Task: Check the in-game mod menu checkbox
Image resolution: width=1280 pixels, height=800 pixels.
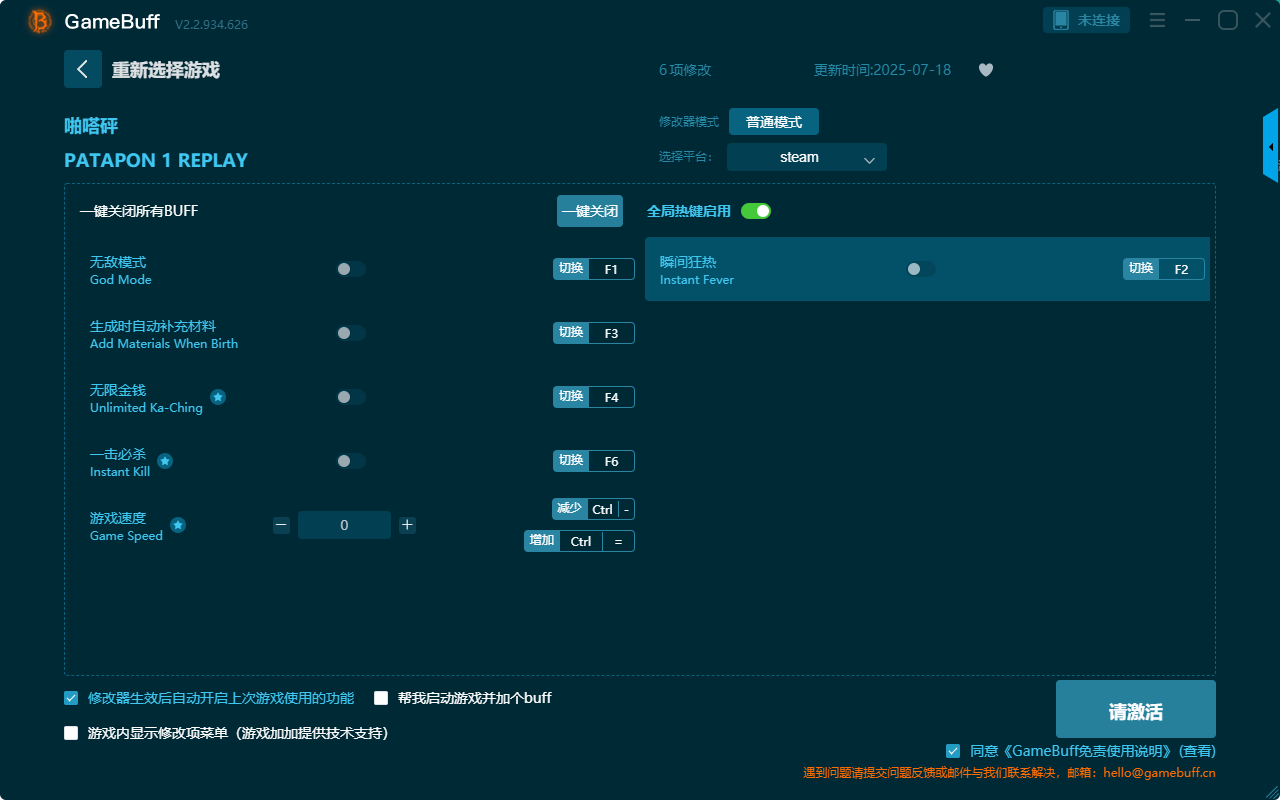Action: click(x=71, y=733)
